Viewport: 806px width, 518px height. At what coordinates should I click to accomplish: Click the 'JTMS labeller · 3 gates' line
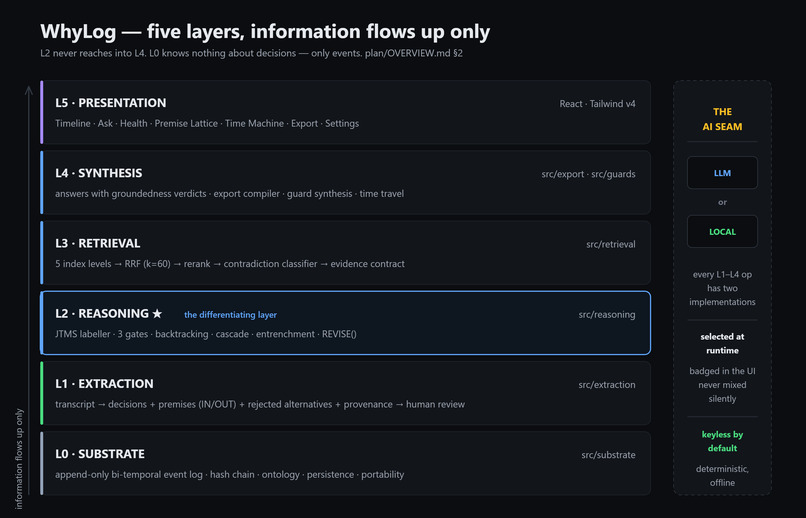click(206, 334)
